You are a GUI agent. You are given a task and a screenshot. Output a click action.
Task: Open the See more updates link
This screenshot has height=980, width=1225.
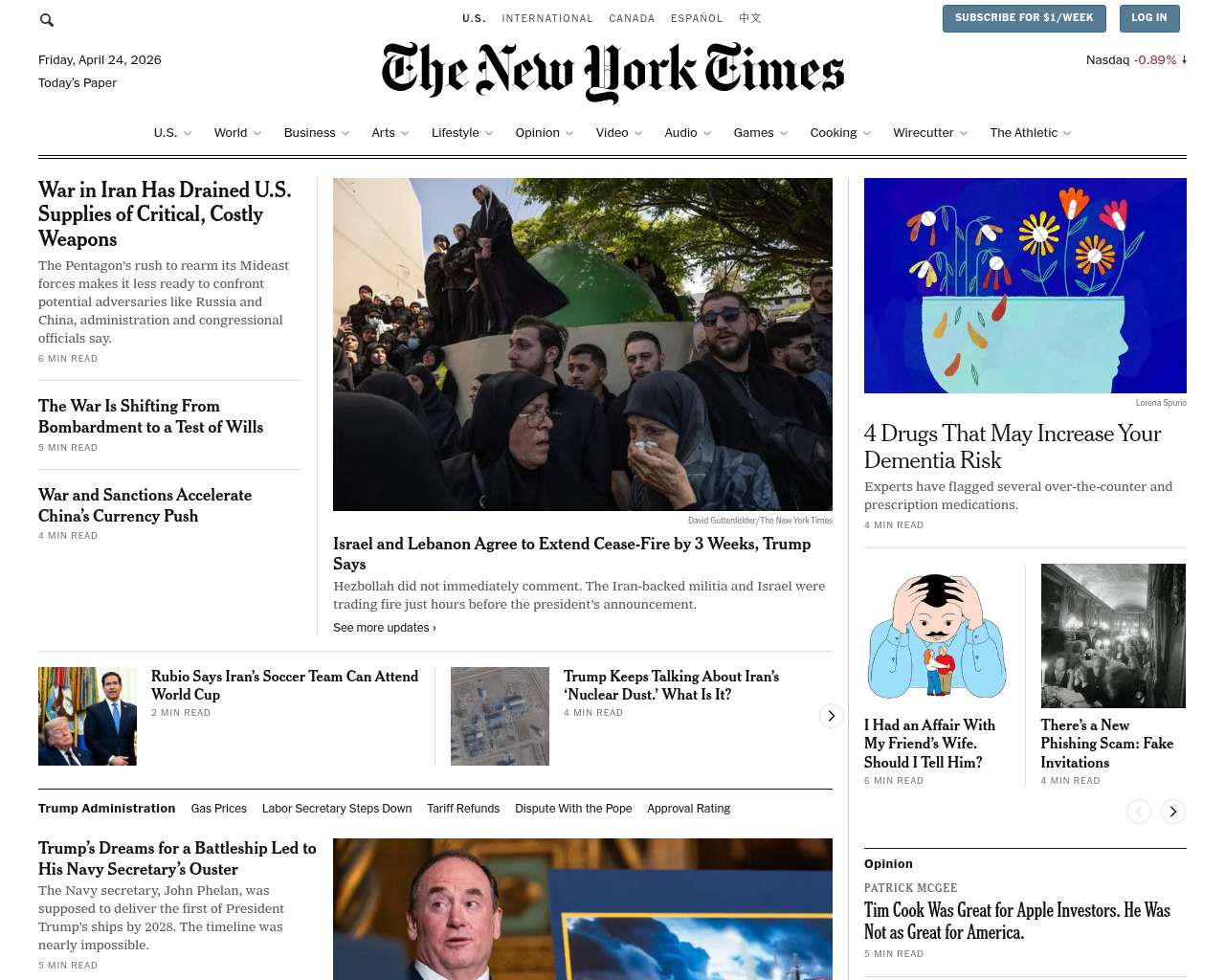[385, 628]
